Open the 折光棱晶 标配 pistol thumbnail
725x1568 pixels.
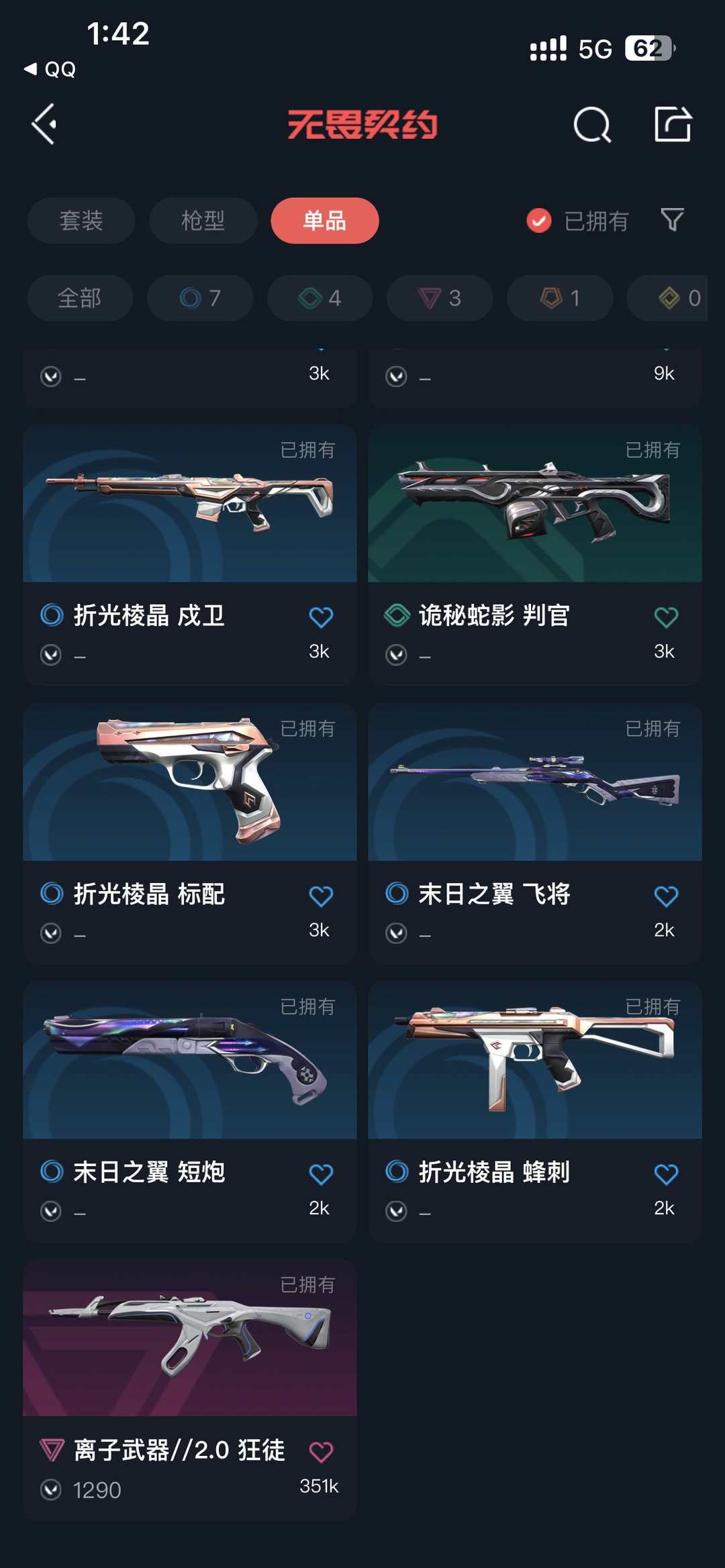click(190, 782)
